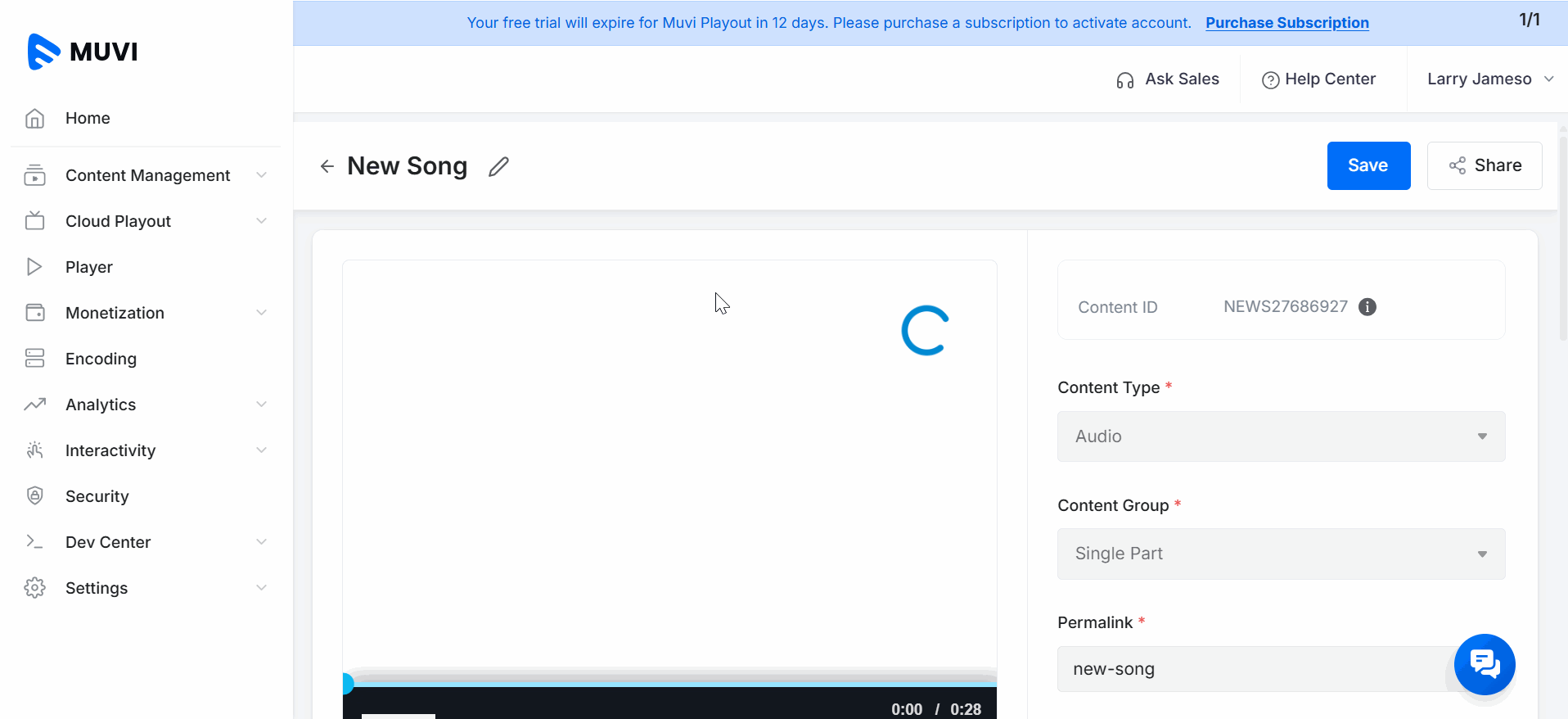Click the pencil icon to rename New Song
Image resolution: width=1568 pixels, height=719 pixels.
click(498, 167)
